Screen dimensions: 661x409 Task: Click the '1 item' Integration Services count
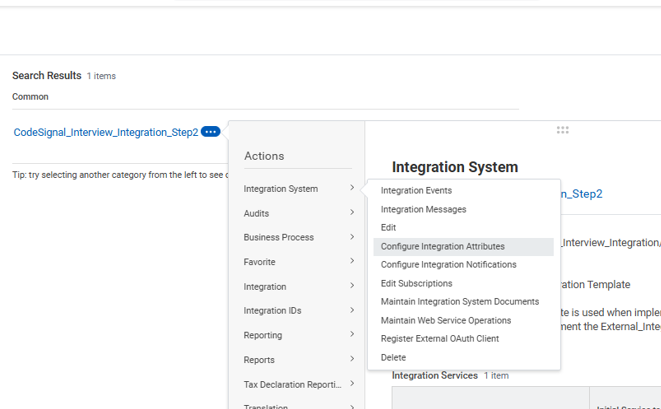[496, 376]
